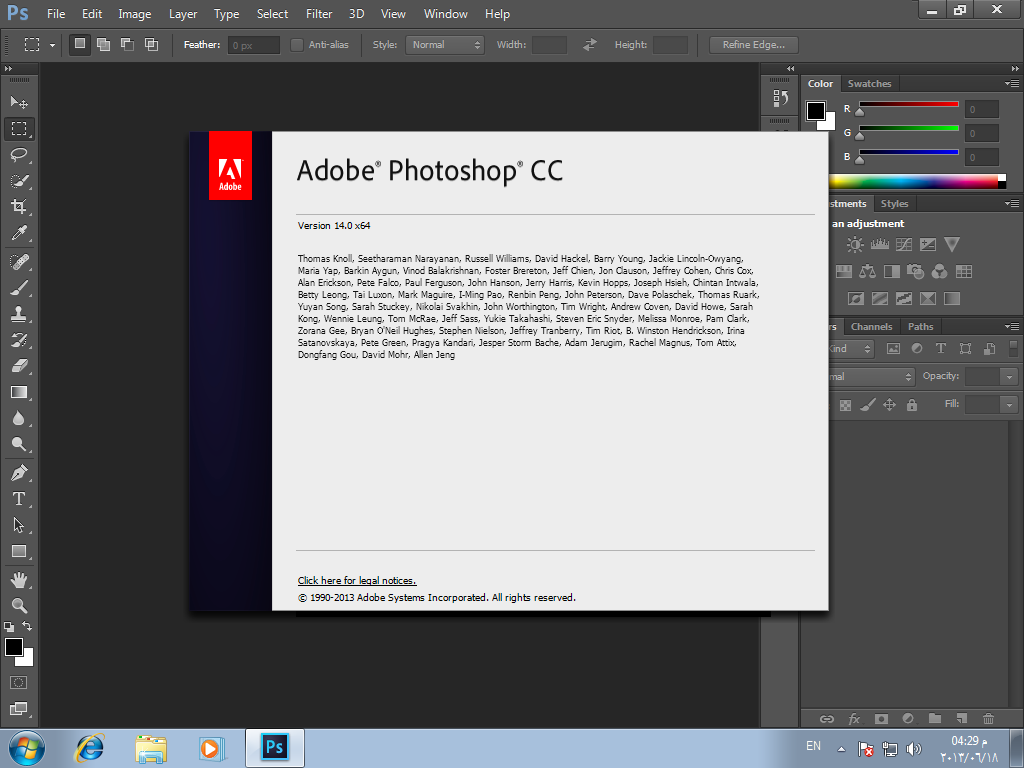Toggle the type layer filter
1024x768 pixels.
click(940, 349)
